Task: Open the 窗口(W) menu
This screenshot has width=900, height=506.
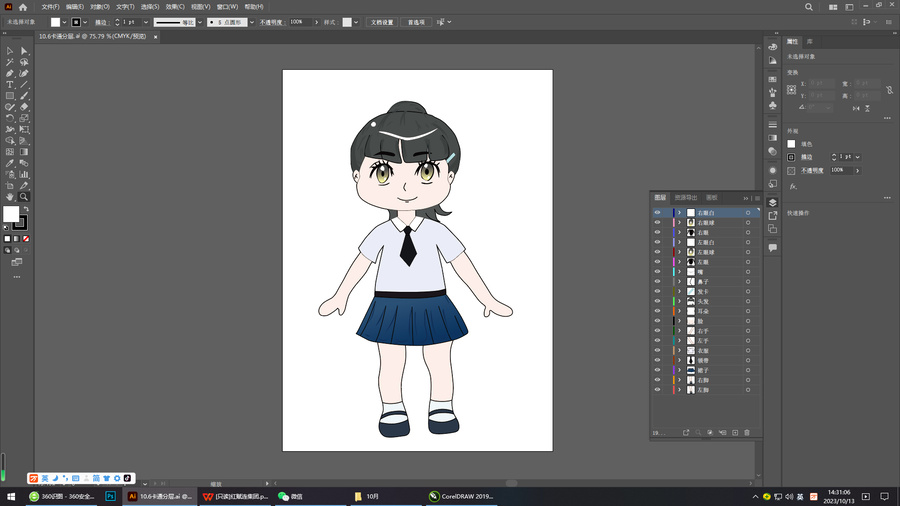Action: pyautogui.click(x=227, y=7)
